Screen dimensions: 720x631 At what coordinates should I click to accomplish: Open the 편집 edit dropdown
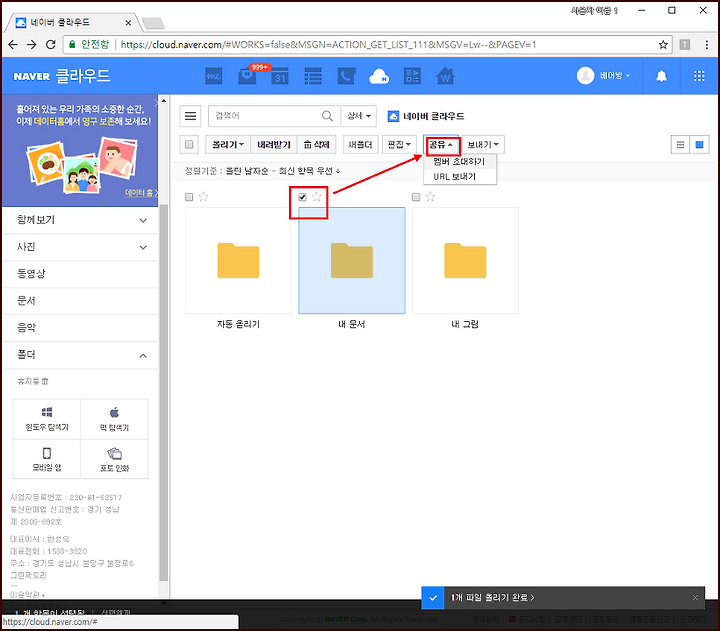(399, 145)
